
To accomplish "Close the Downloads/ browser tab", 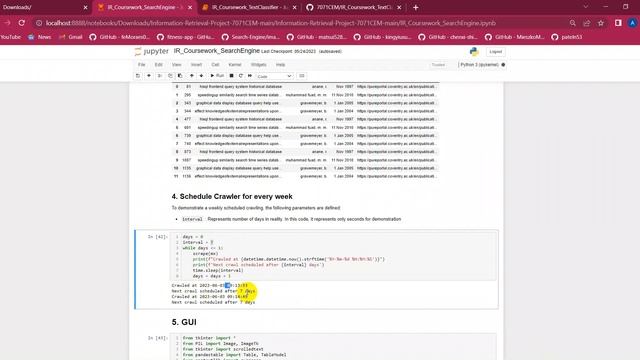I will (85, 7).
